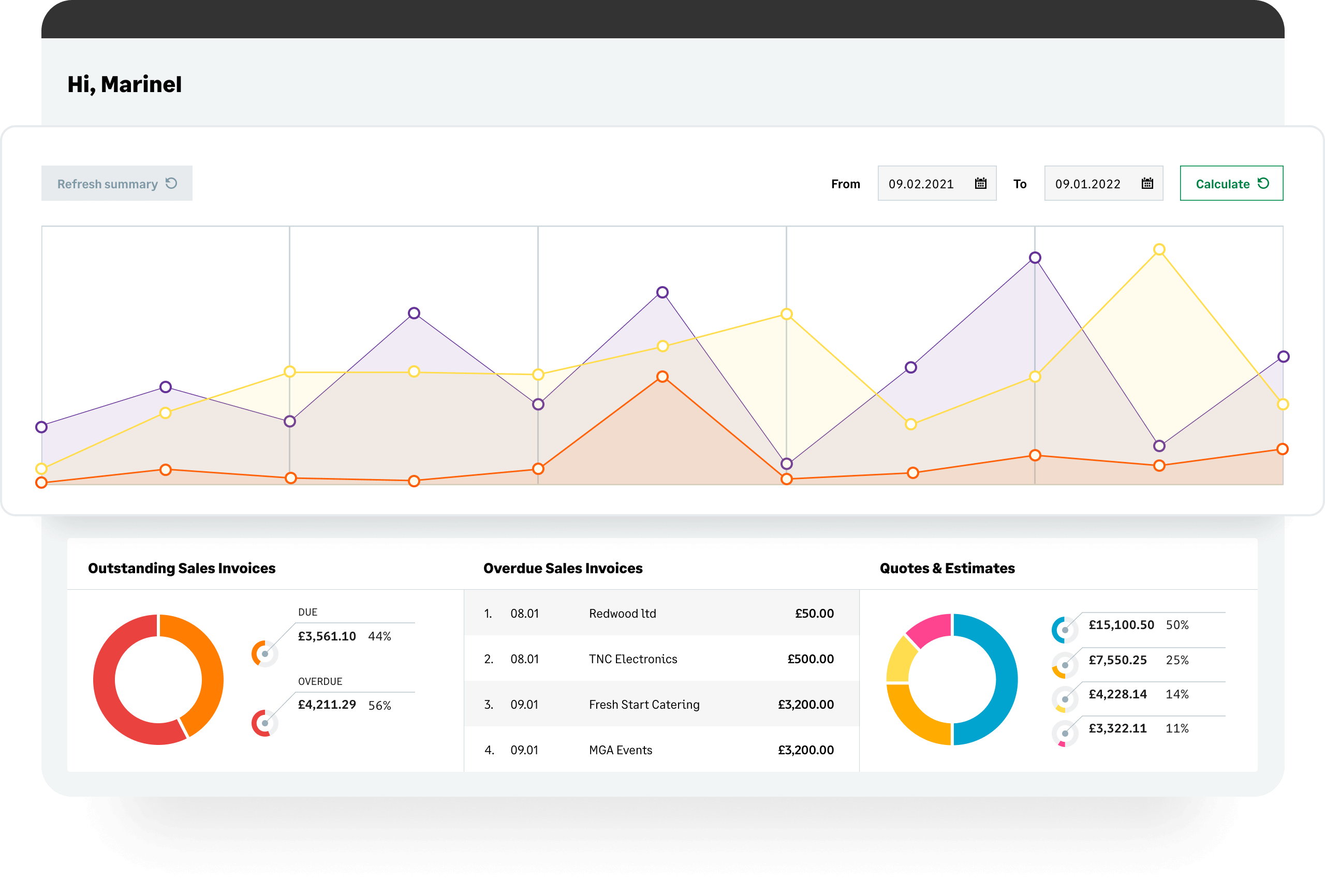Select the Fresh Start Catering invoice row
The height and width of the screenshot is (896, 1325).
click(x=661, y=704)
